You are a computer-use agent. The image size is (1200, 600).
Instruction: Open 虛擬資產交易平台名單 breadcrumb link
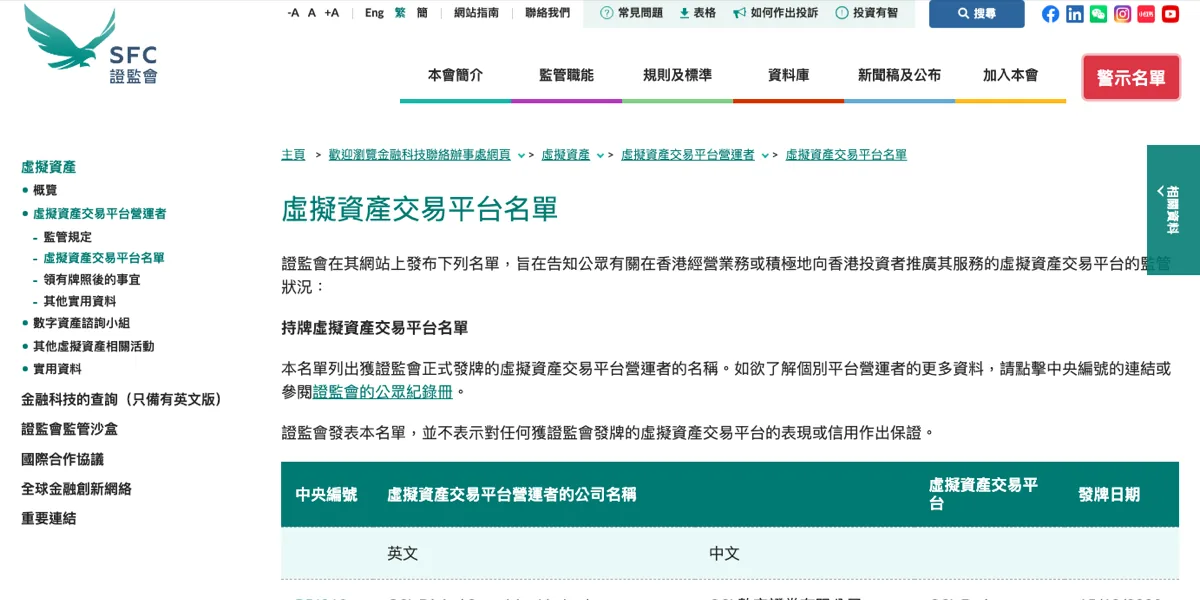(x=846, y=155)
